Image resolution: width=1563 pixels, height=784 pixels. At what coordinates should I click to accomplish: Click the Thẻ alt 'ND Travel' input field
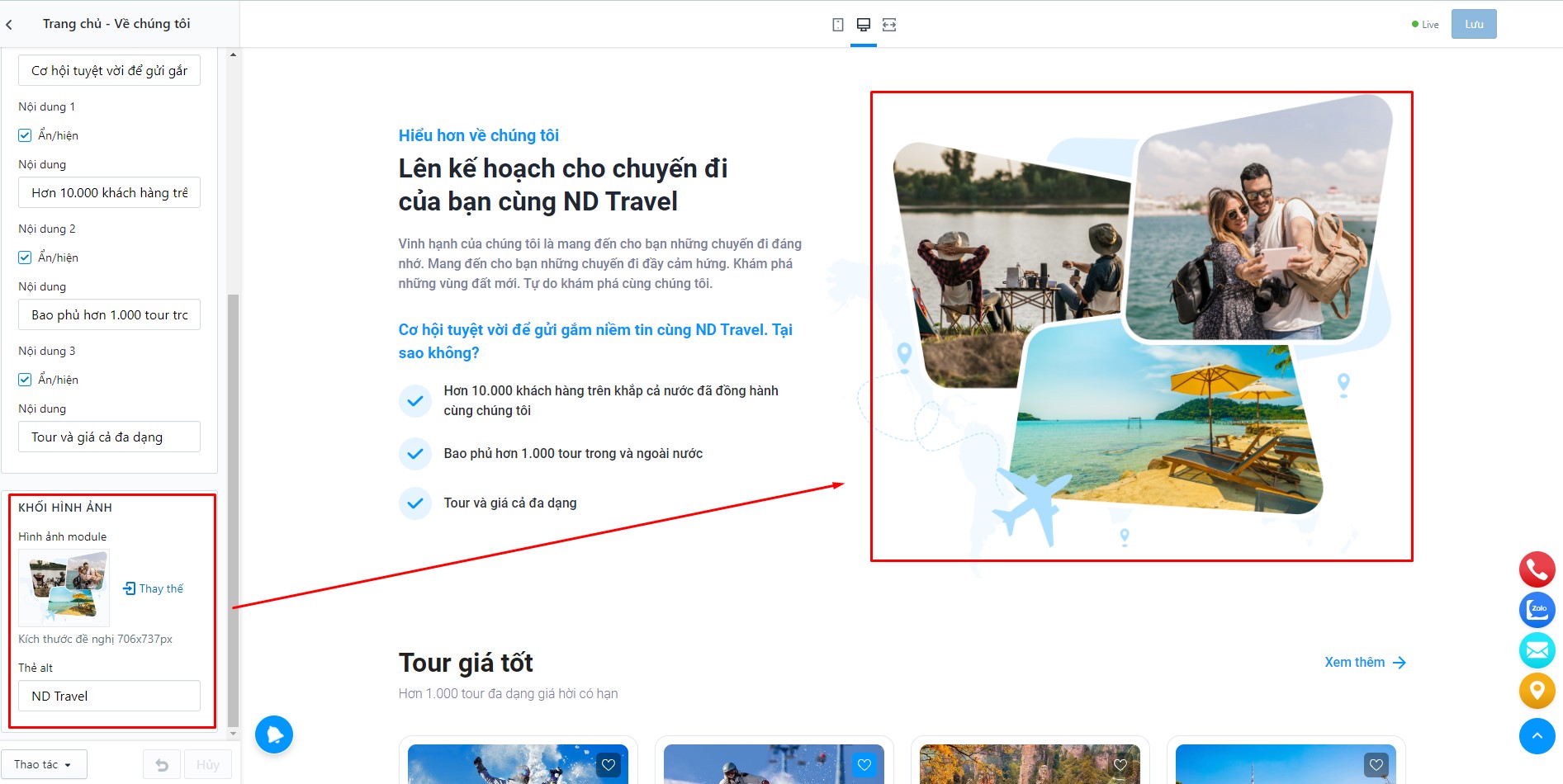pyautogui.click(x=109, y=696)
